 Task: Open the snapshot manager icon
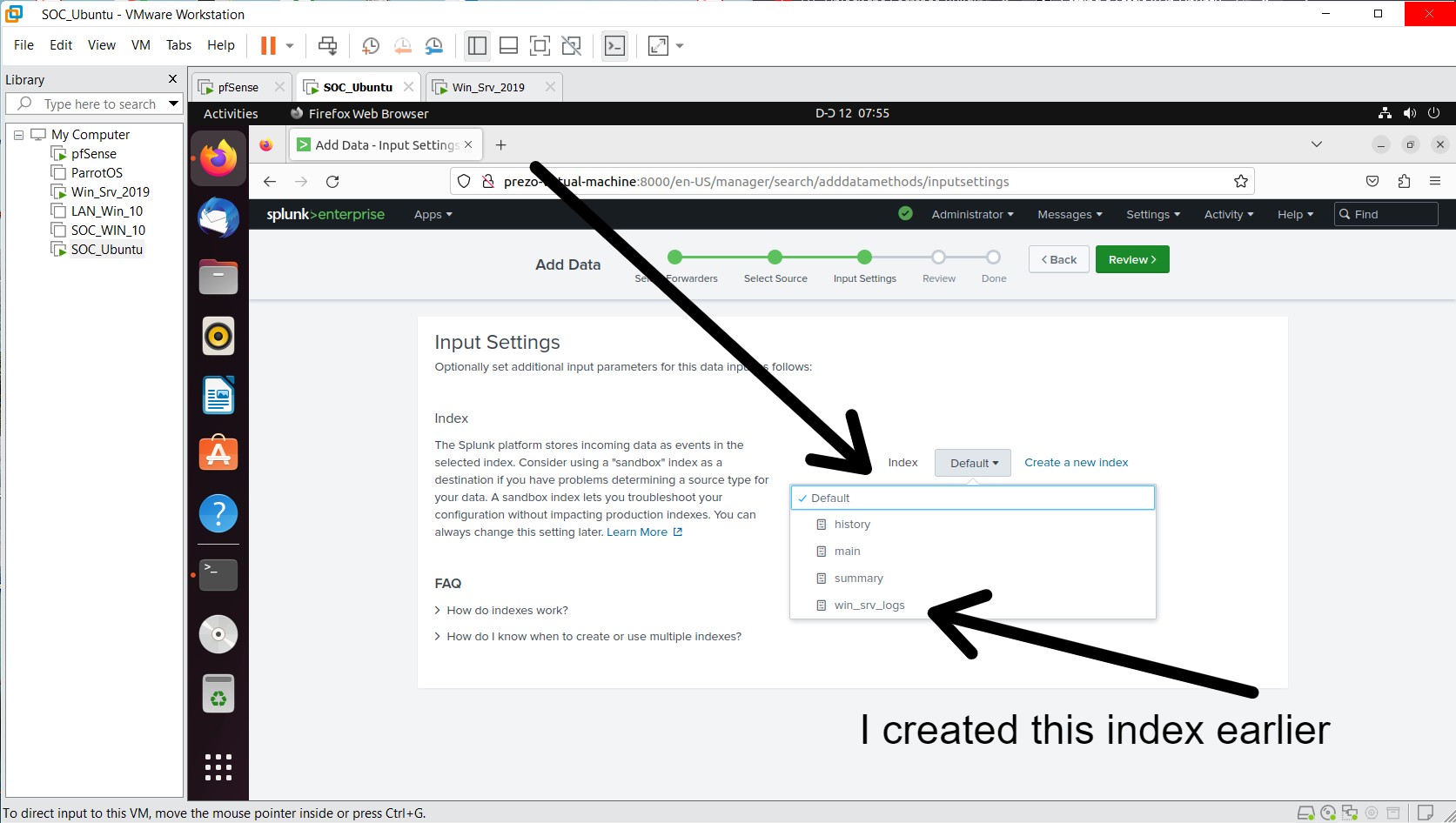point(433,45)
